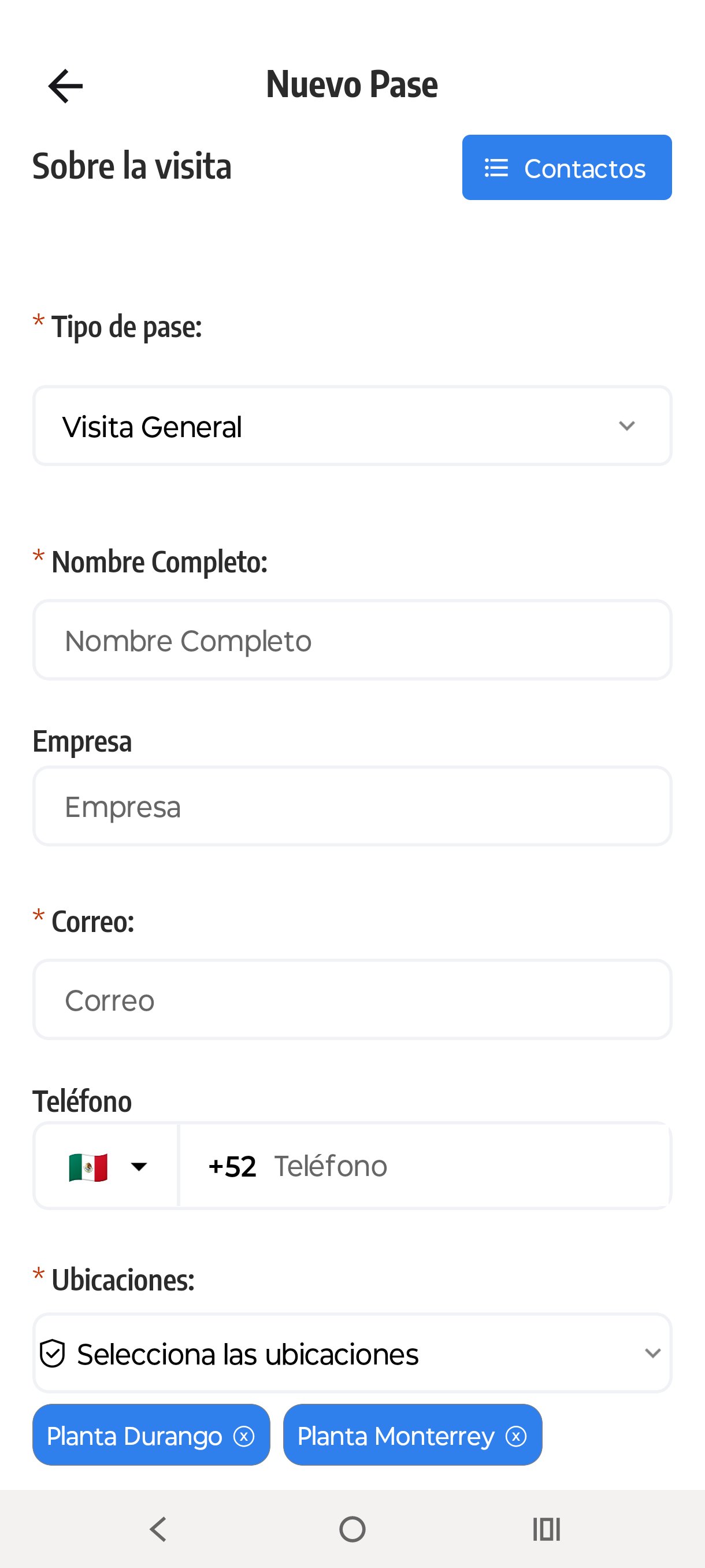Click the chevron in Visita General selector

(x=626, y=426)
